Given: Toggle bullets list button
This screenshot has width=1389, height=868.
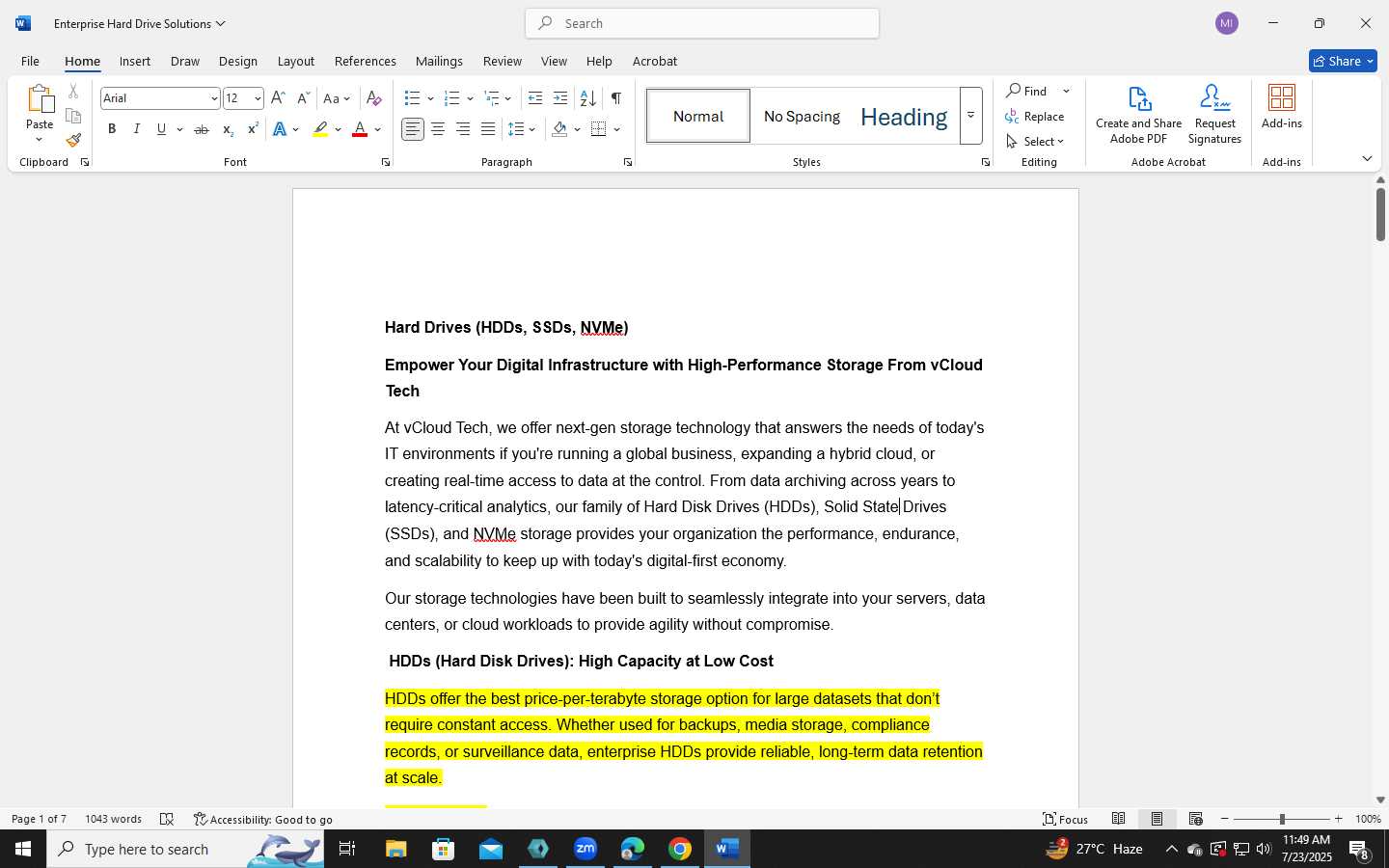Looking at the screenshot, I should (x=412, y=98).
